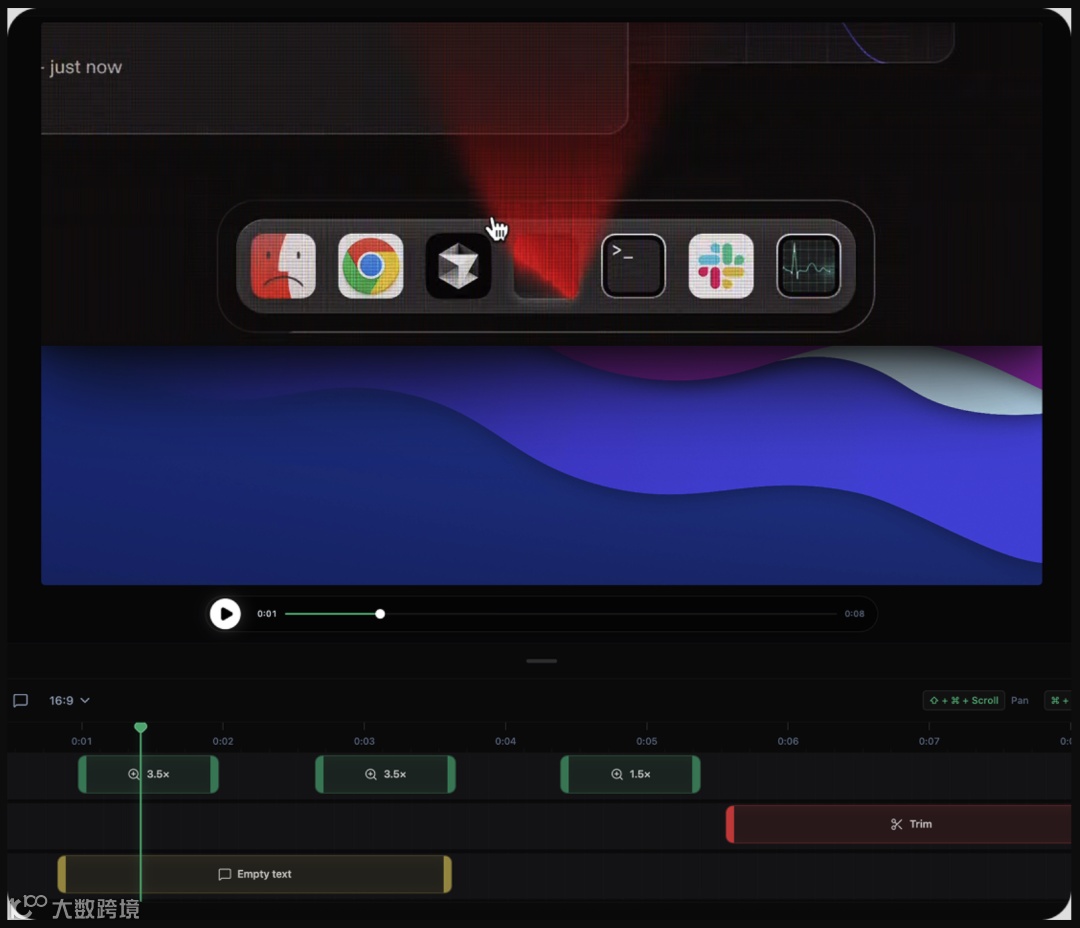1080x928 pixels.
Task: Play the video preview
Action: point(225,613)
